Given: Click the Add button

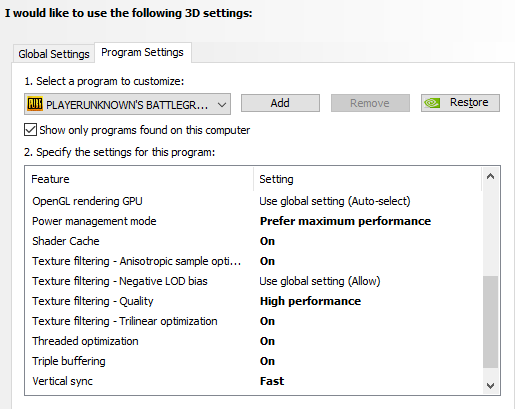Looking at the screenshot, I should [280, 103].
